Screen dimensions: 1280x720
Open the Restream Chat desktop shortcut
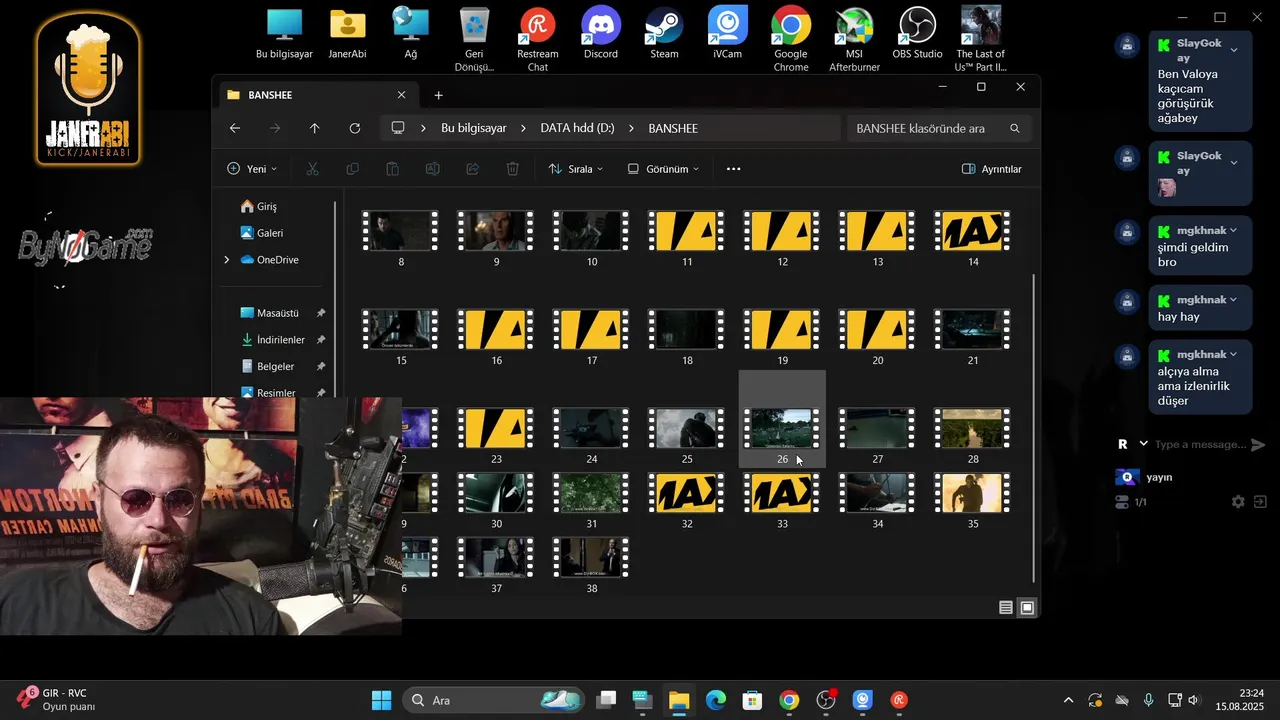click(x=538, y=39)
